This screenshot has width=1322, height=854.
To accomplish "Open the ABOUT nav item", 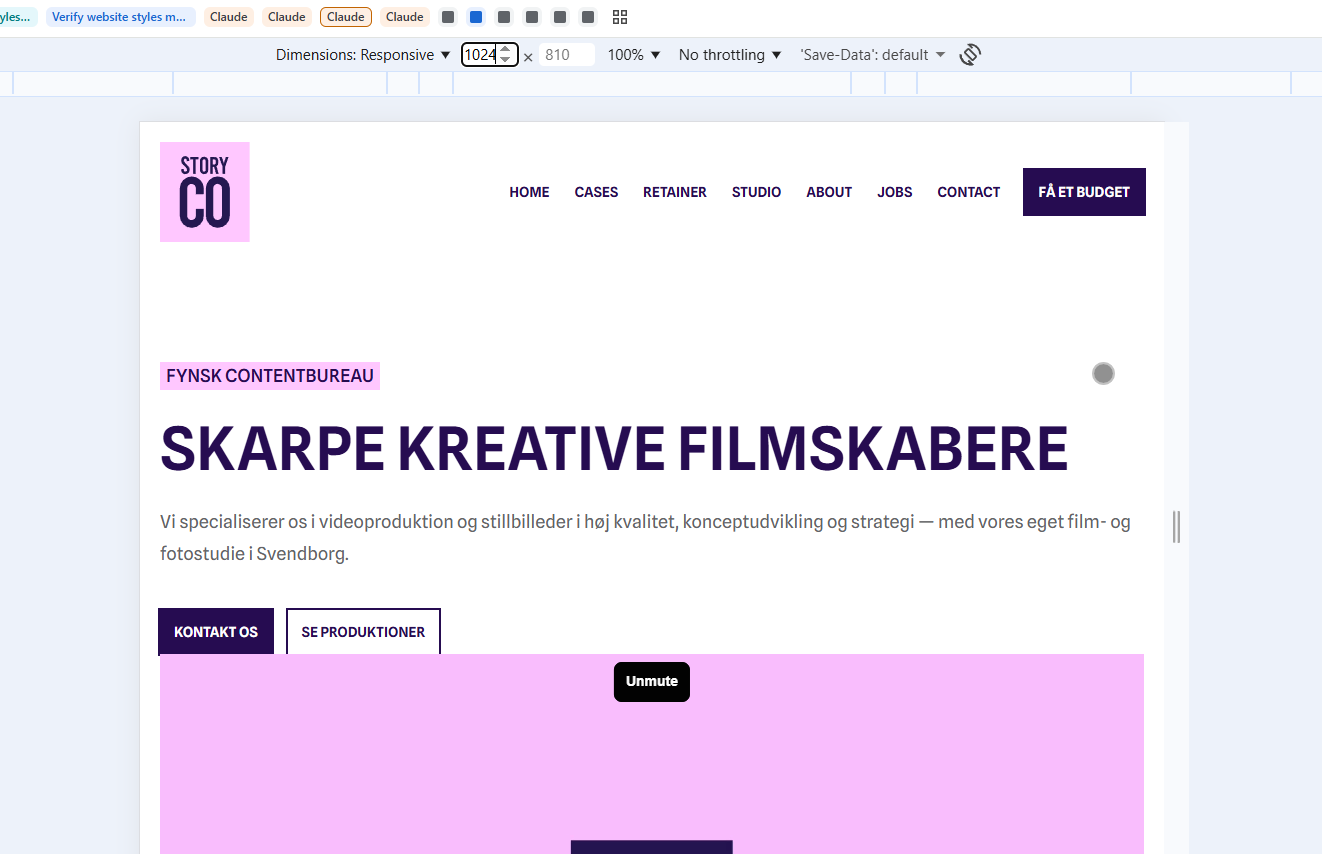I will [829, 192].
